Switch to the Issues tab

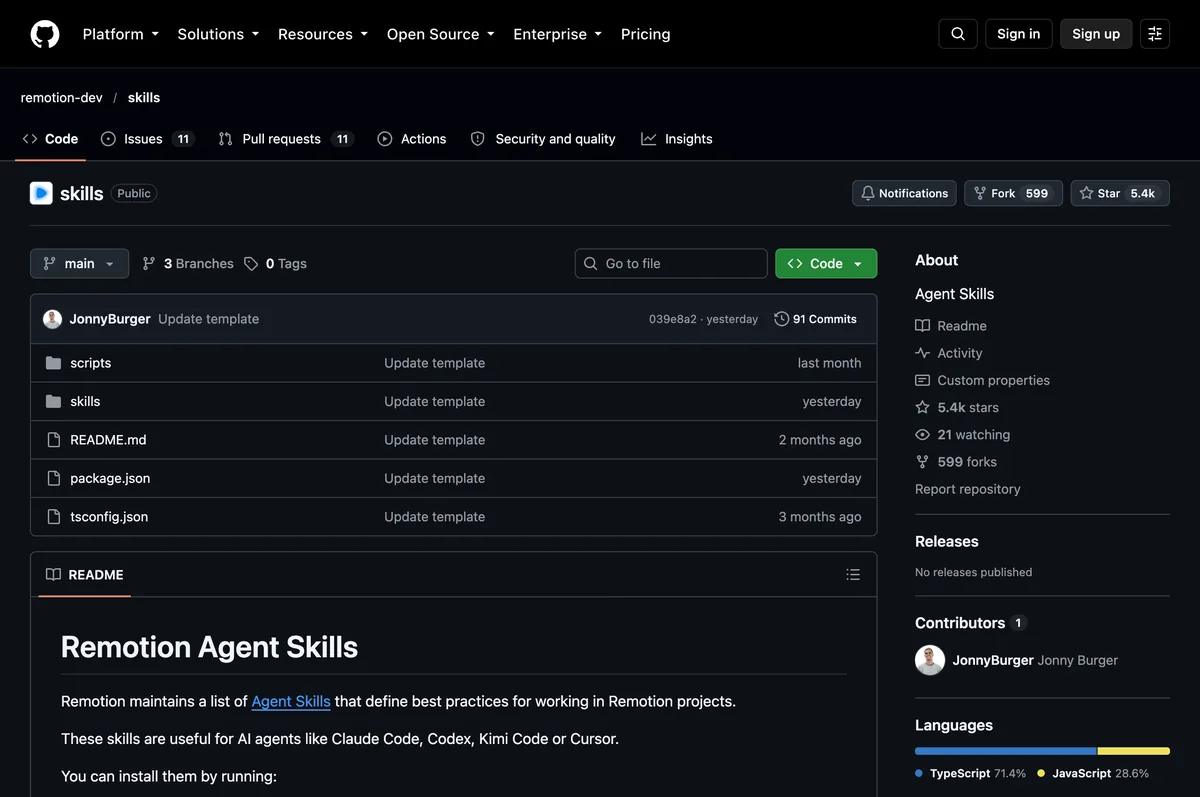coord(147,139)
